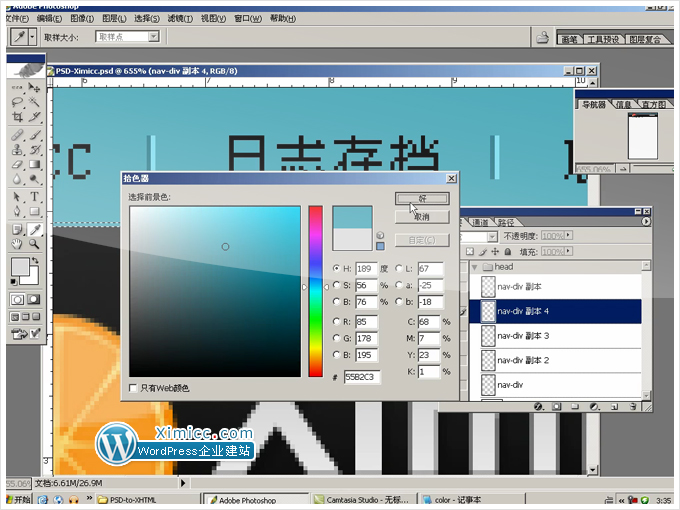
Task: Switch to the 路径 paths tab
Action: click(x=506, y=222)
